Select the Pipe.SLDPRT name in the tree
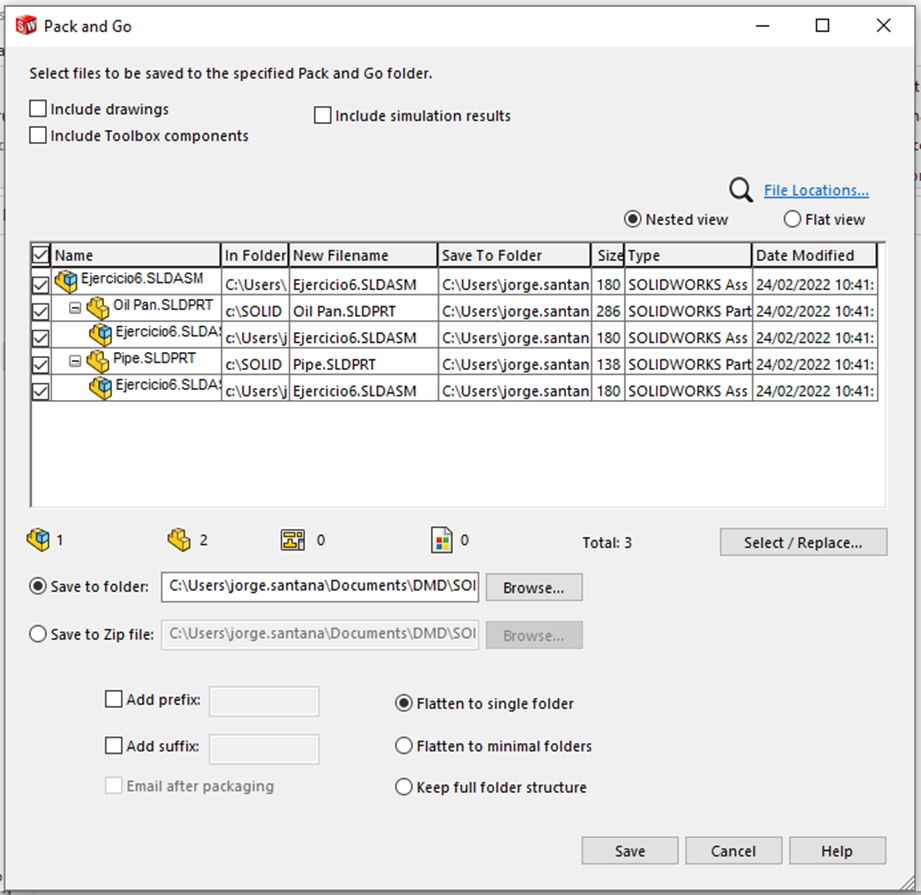This screenshot has width=921, height=895. 154,358
